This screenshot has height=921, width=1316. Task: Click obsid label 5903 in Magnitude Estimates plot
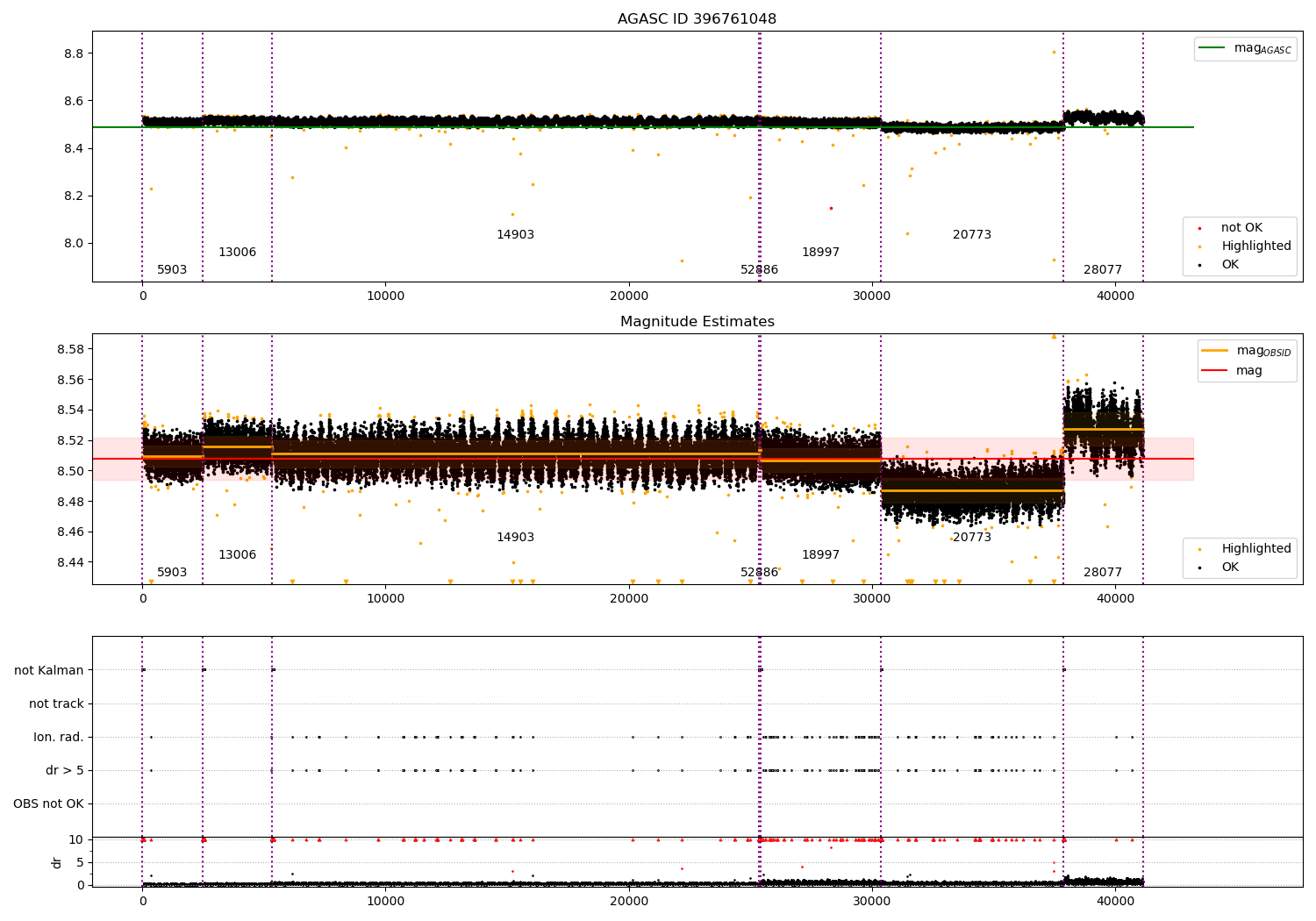click(x=172, y=573)
